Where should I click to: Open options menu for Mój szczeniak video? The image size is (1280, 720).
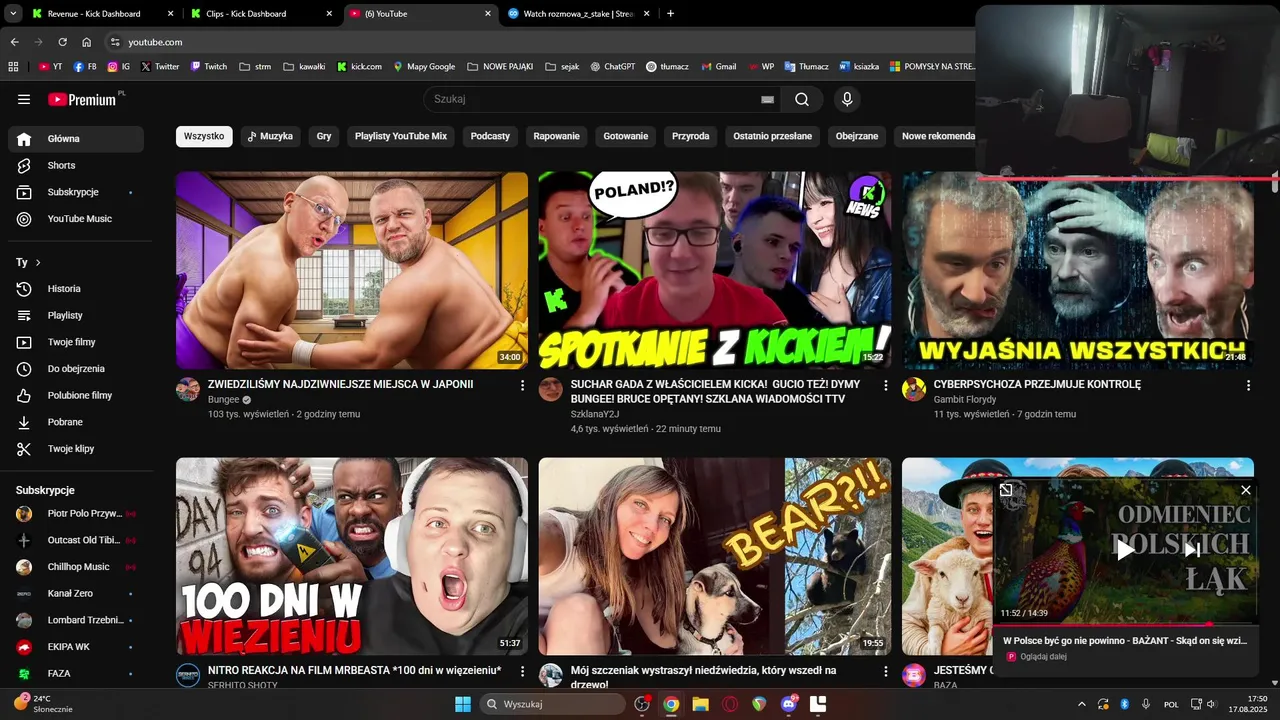885,671
